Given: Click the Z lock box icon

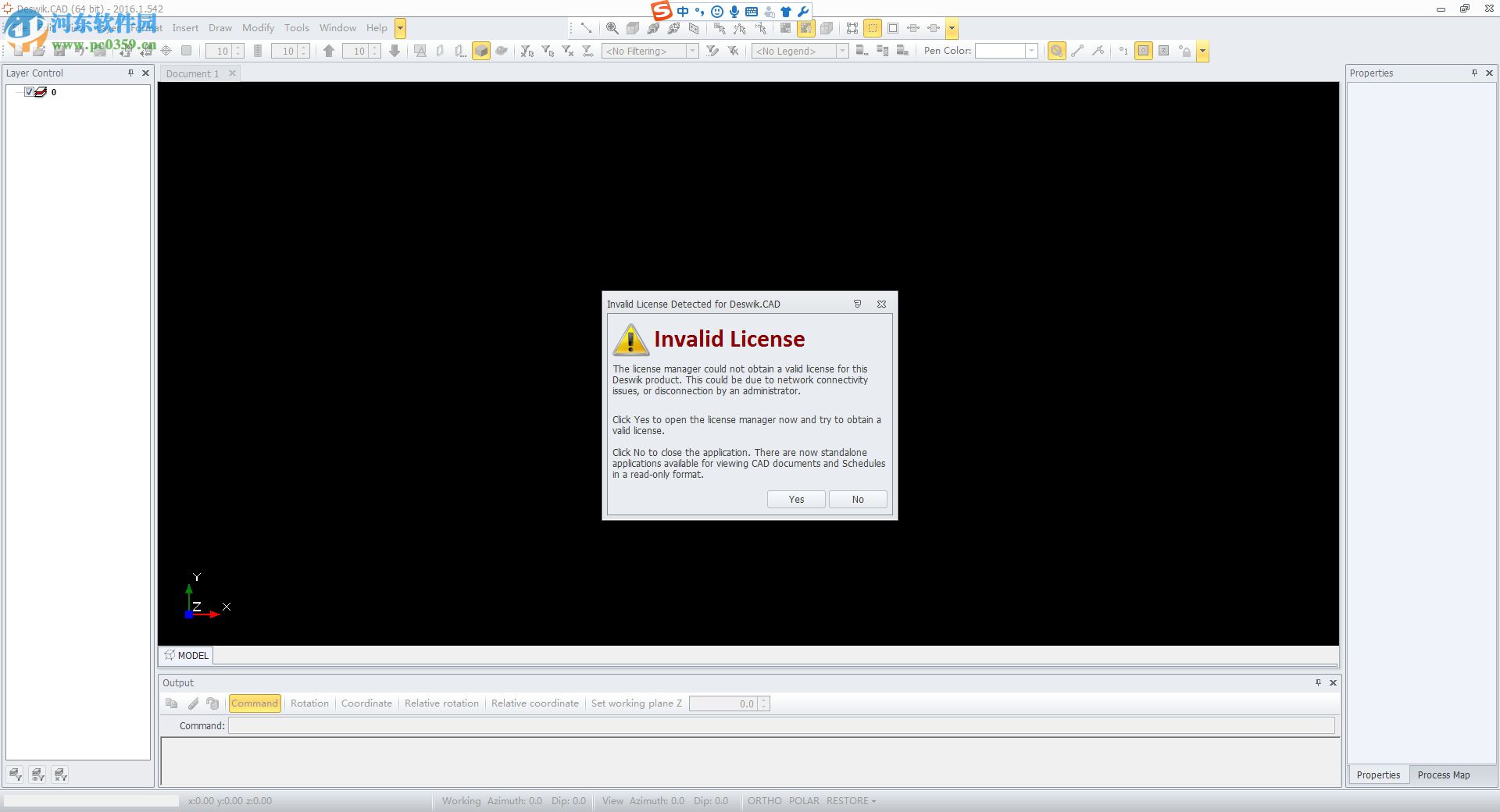Looking at the screenshot, I should (1164, 51).
